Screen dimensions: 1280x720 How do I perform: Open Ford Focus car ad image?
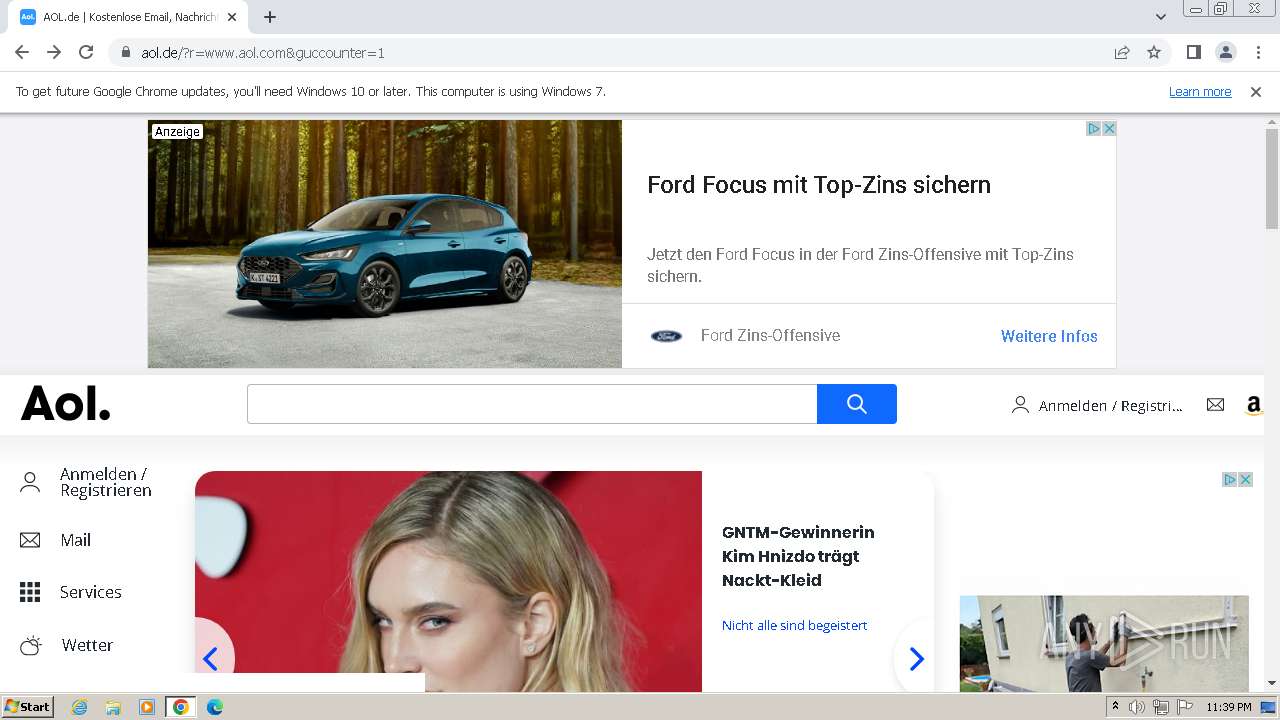tap(385, 244)
